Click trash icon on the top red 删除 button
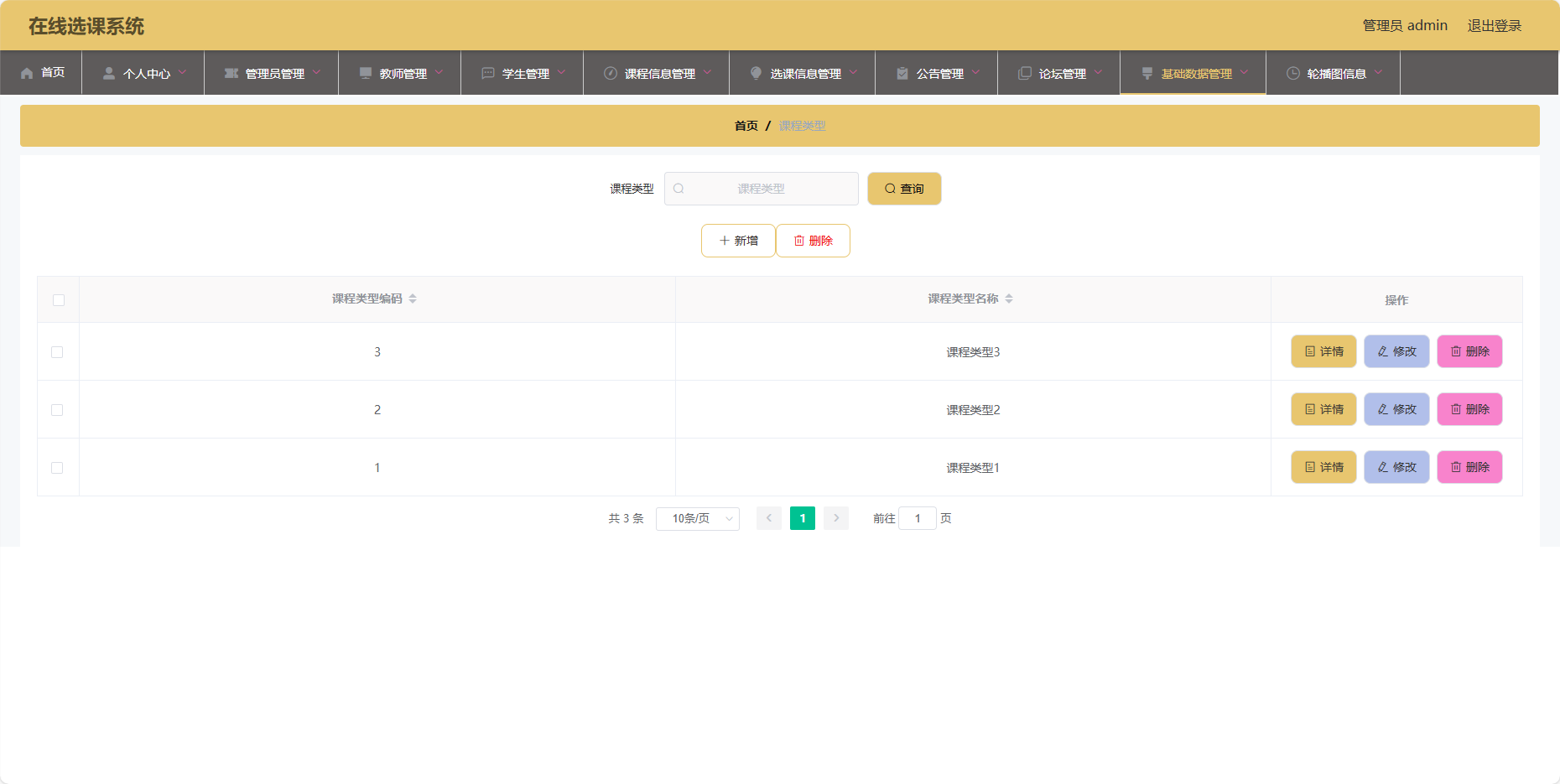1560x784 pixels. pos(799,241)
